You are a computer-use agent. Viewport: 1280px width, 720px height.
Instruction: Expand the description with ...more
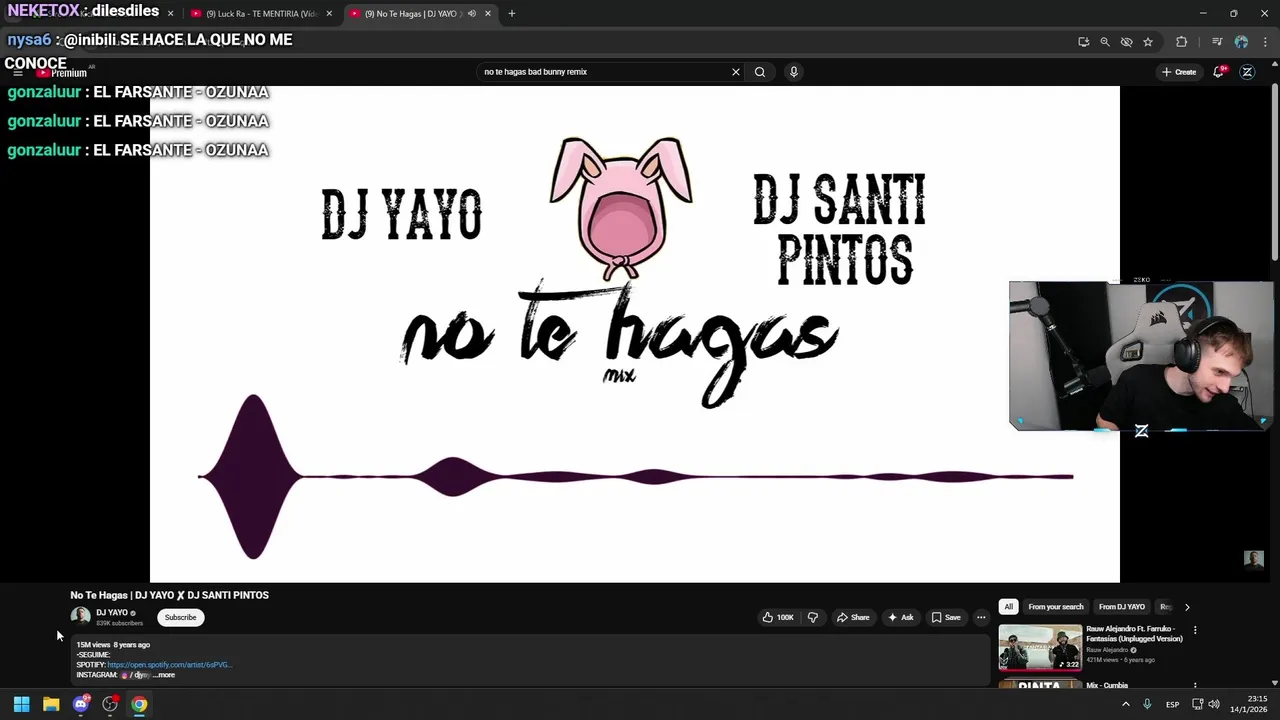click(x=164, y=675)
